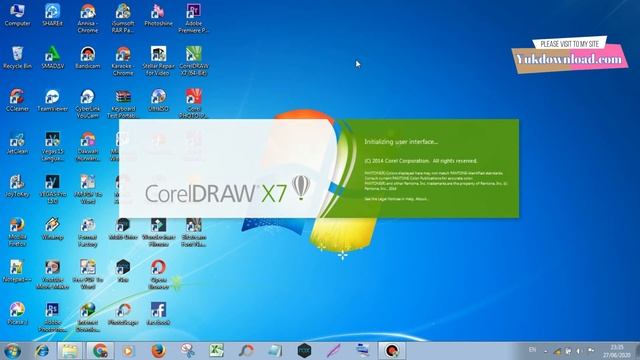The height and width of the screenshot is (360, 640).
Task: Select the Format Factory shortcut
Action: coord(88,231)
